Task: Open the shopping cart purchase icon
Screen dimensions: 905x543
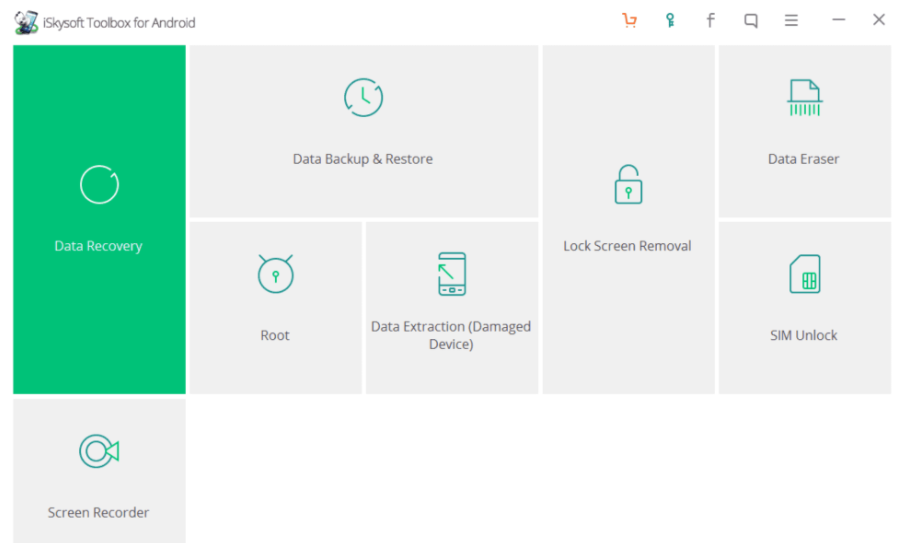Action: [629, 21]
